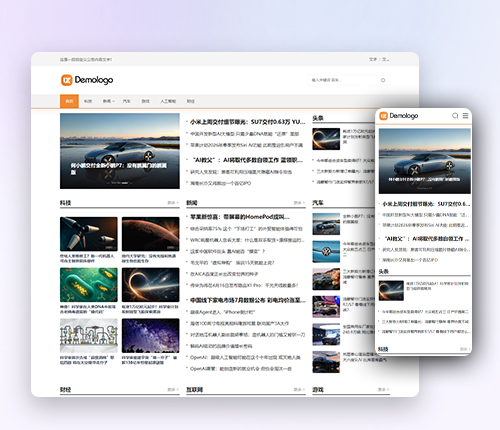Click 更多 link of the 游戏 section

point(383,389)
